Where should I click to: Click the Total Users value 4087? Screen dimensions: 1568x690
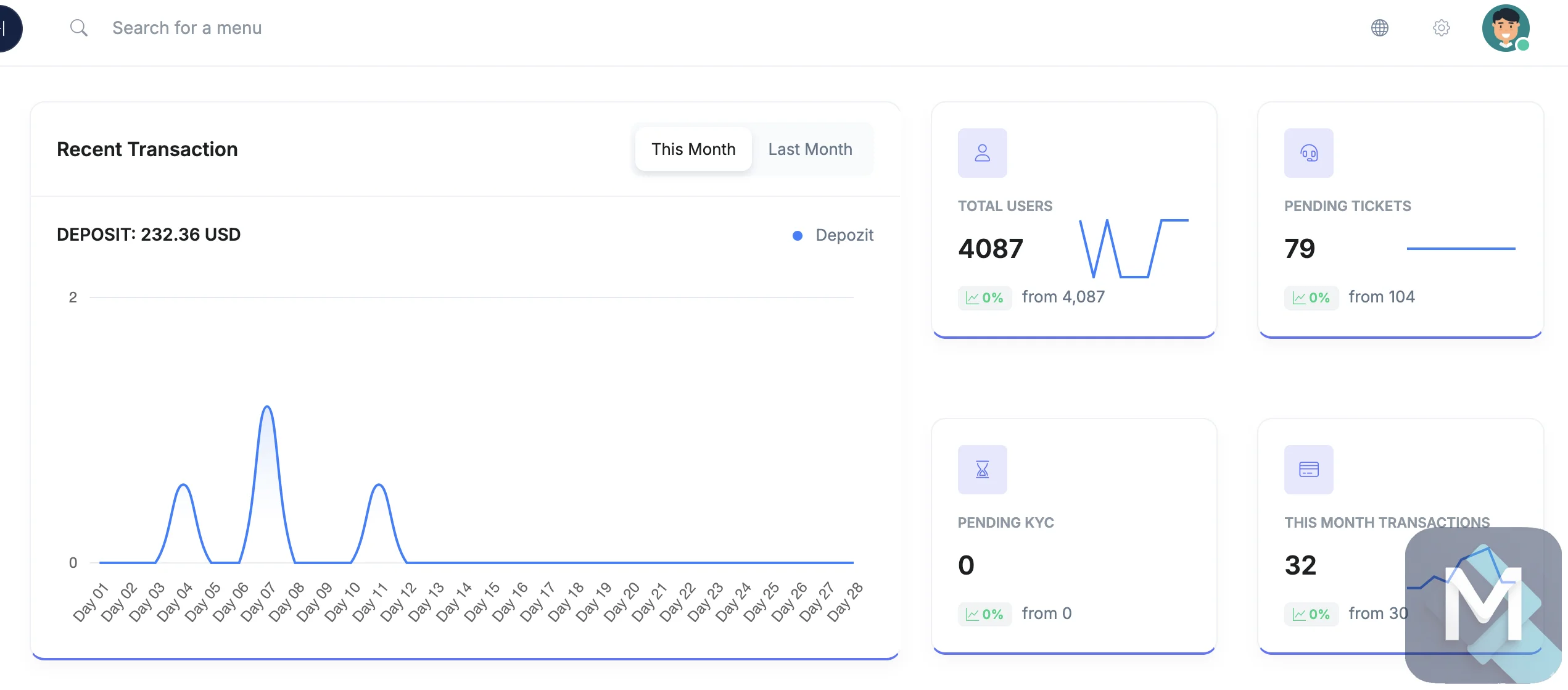tap(991, 249)
